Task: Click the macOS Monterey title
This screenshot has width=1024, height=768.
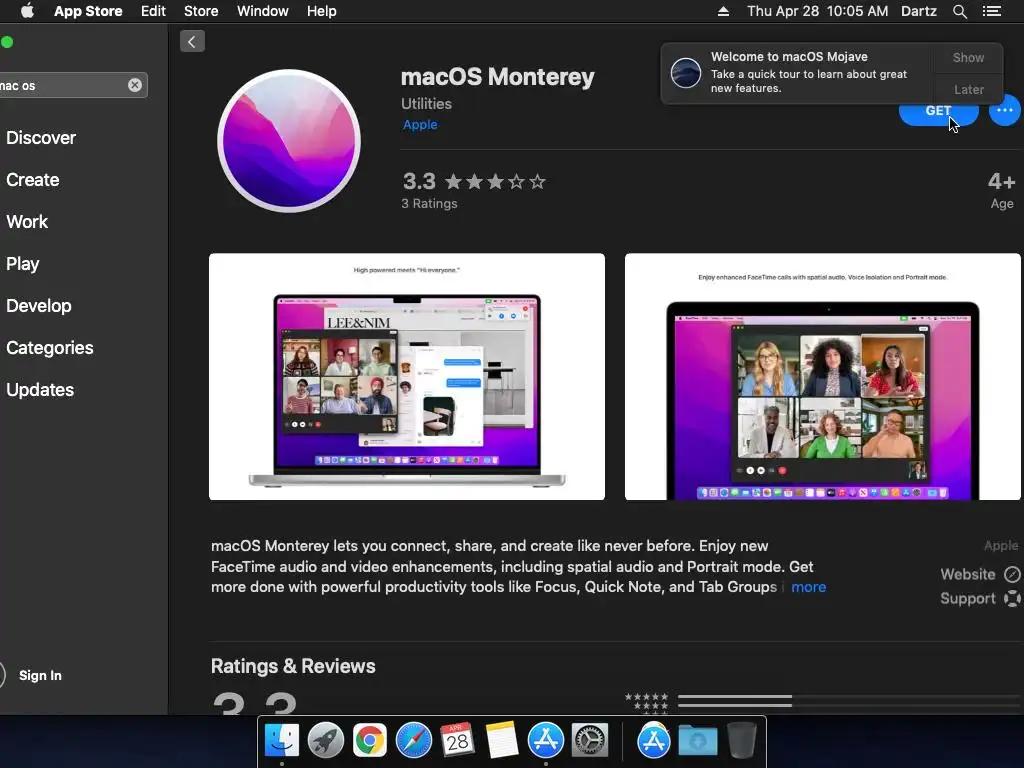Action: pos(498,76)
